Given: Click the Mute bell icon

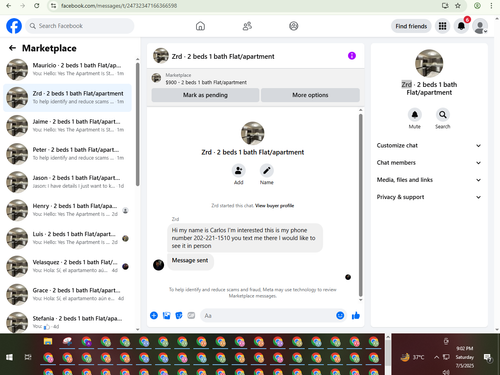Looking at the screenshot, I should [x=415, y=115].
